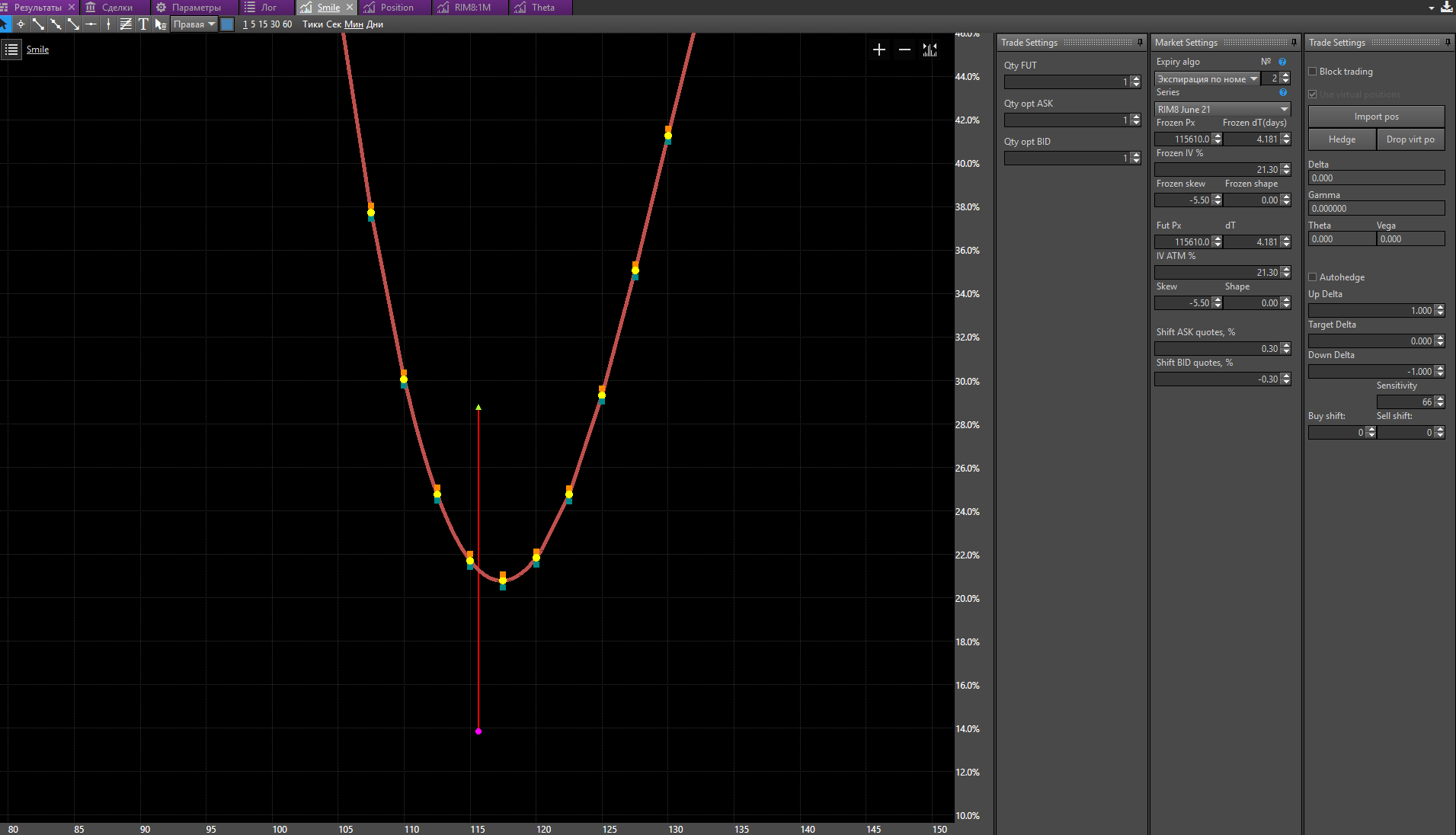
Task: Select the crosshair cursor tool
Action: pyautogui.click(x=21, y=24)
